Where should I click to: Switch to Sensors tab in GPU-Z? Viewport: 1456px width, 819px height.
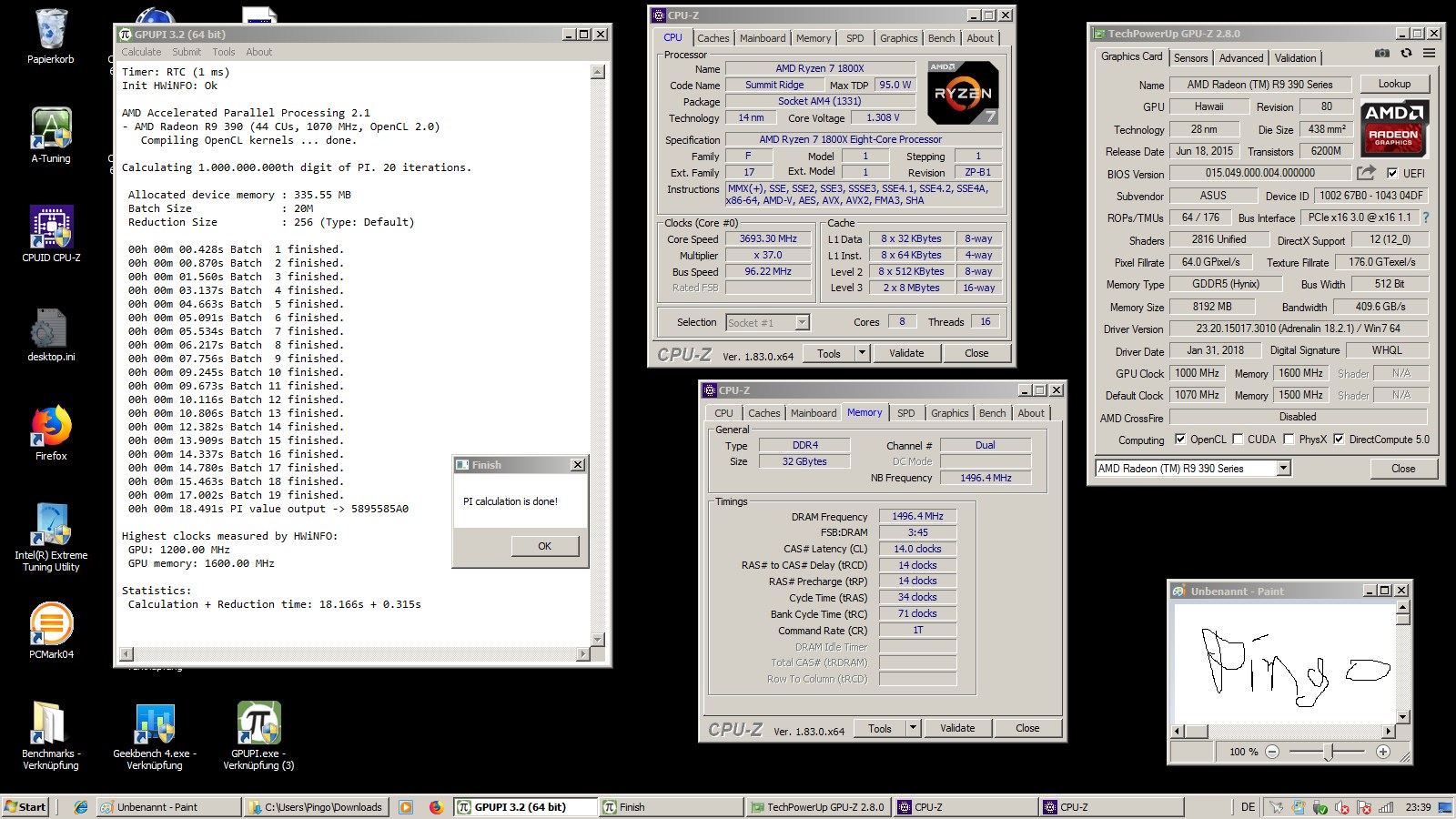(1190, 58)
